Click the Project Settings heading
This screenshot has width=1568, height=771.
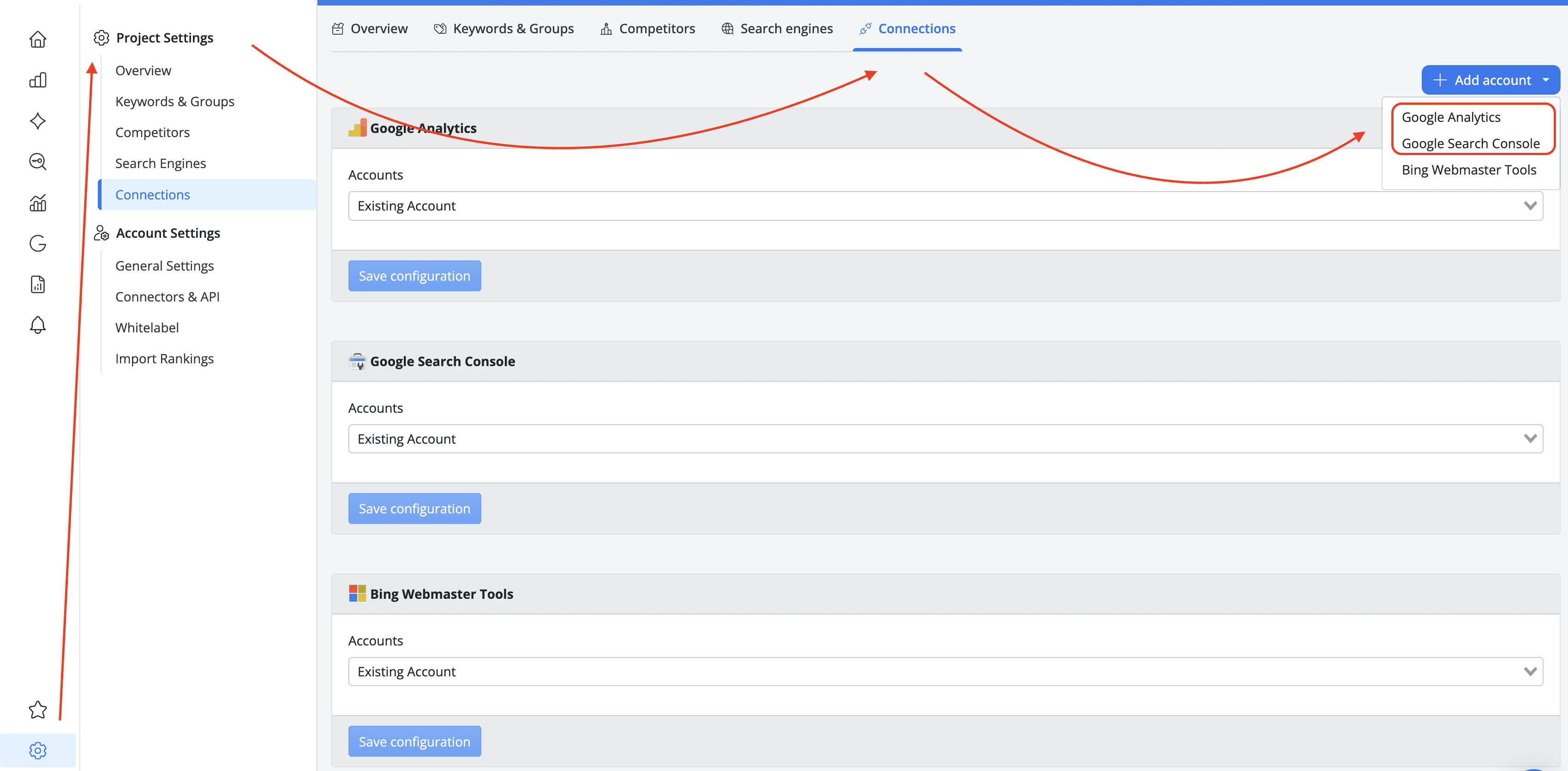(164, 38)
